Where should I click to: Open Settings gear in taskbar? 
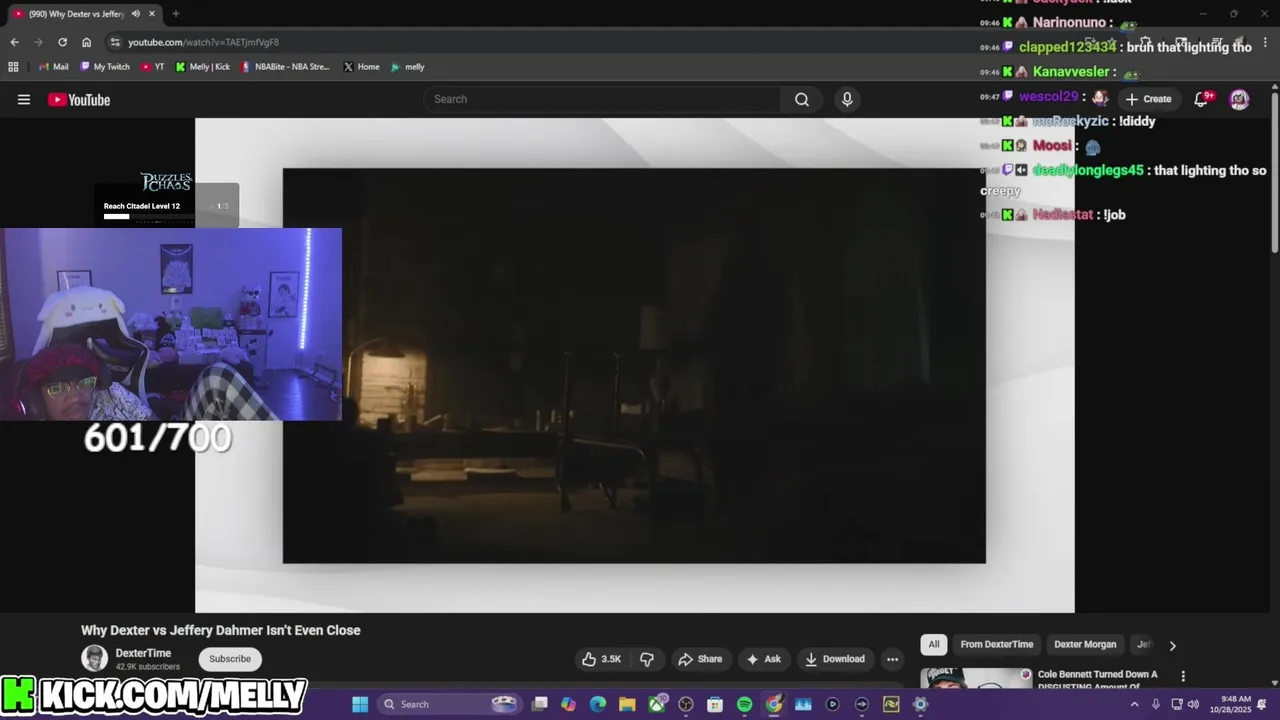[x=920, y=704]
